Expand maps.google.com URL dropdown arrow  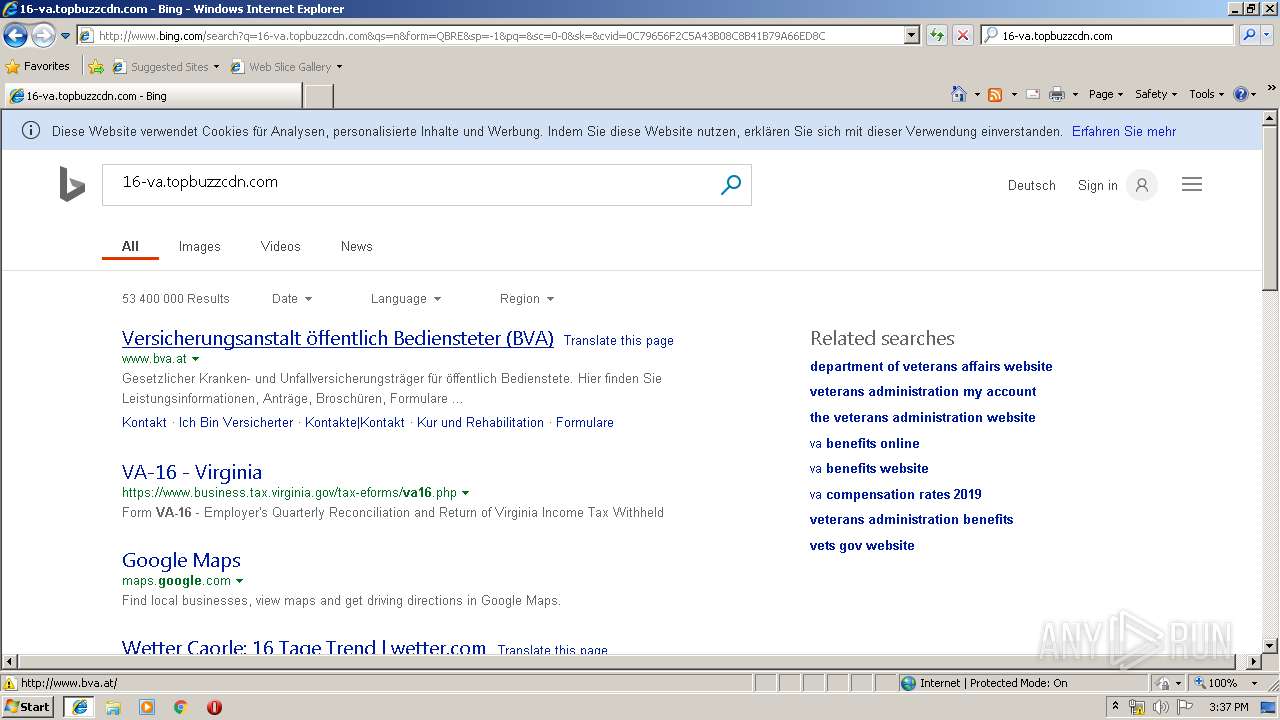pyautogui.click(x=240, y=581)
